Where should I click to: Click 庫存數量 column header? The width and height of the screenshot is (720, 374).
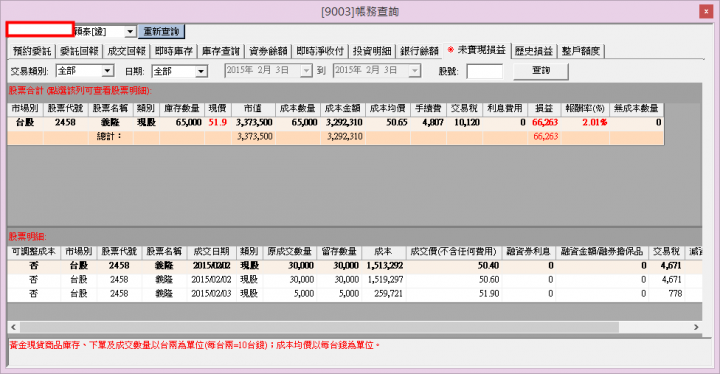click(182, 108)
